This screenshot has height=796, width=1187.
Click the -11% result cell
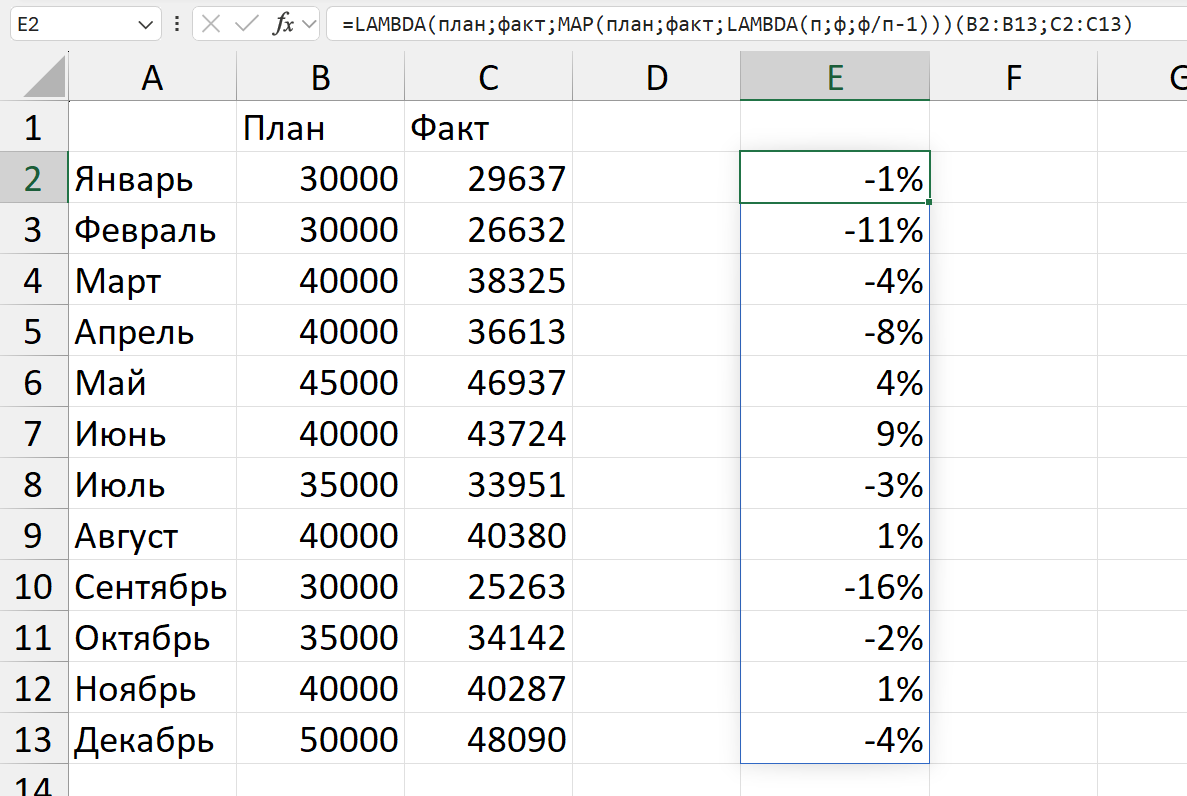click(835, 229)
